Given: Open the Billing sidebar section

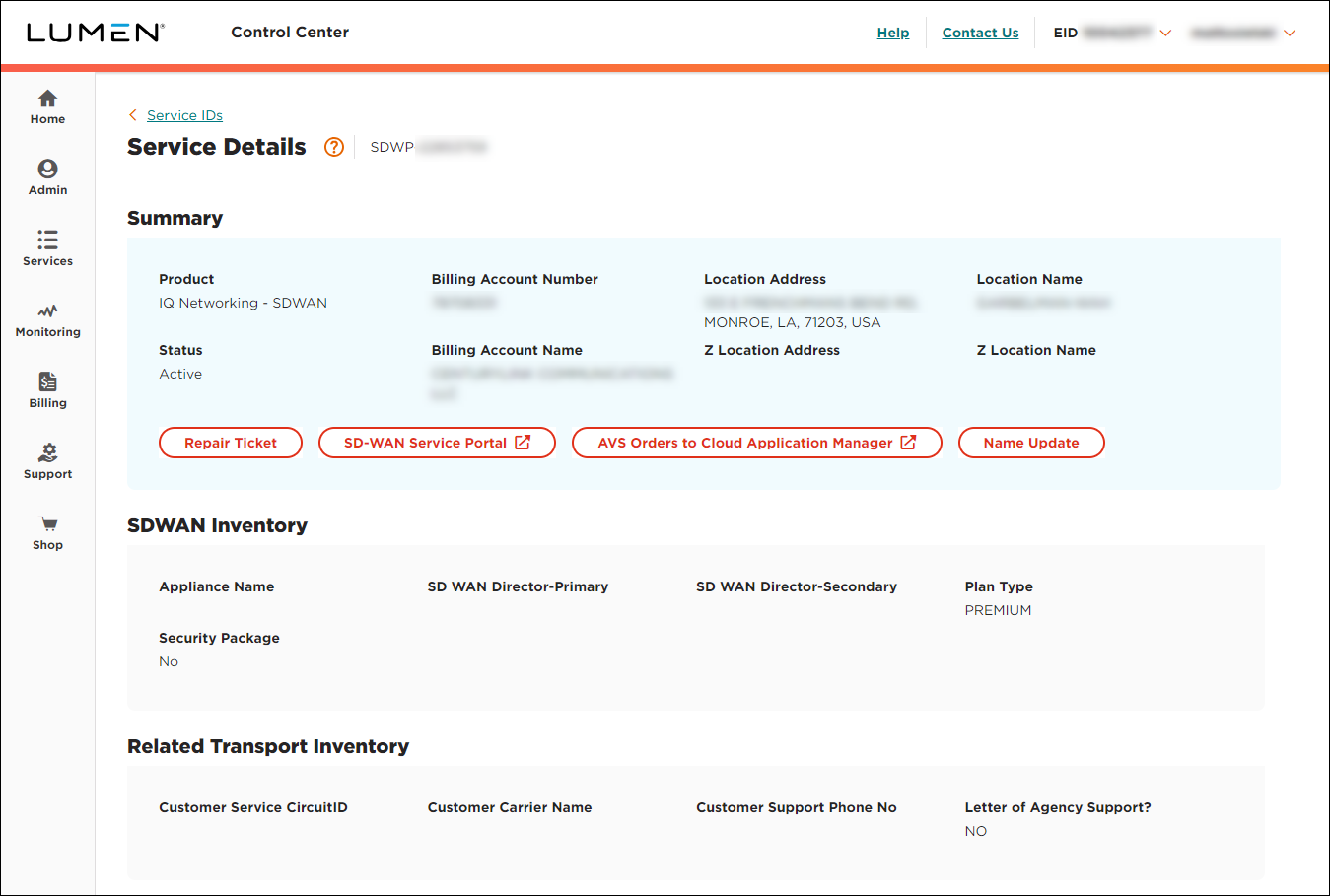Looking at the screenshot, I should point(47,390).
